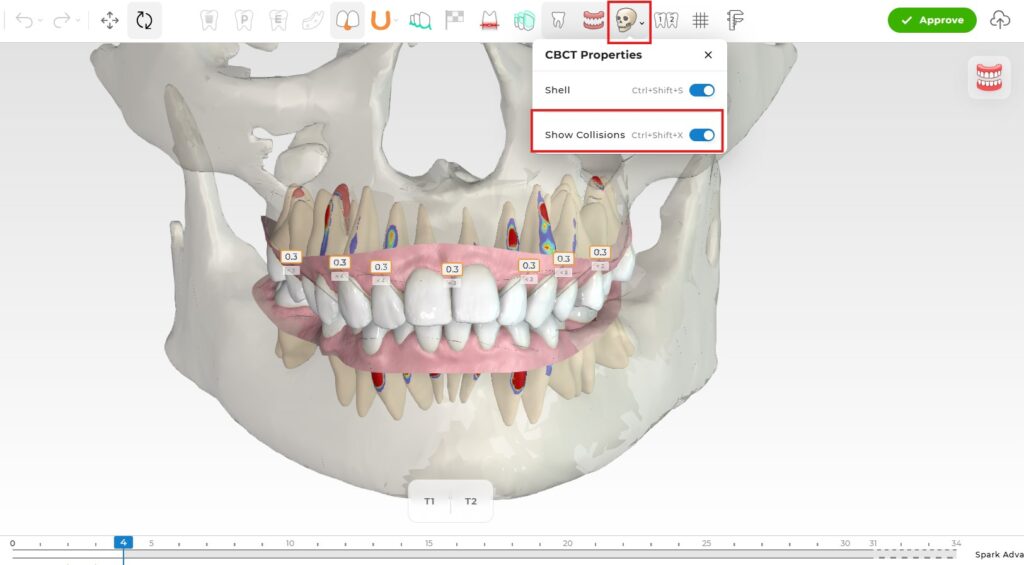Click the CBCT skull icon in toolbar
The height and width of the screenshot is (565, 1024).
[626, 20]
